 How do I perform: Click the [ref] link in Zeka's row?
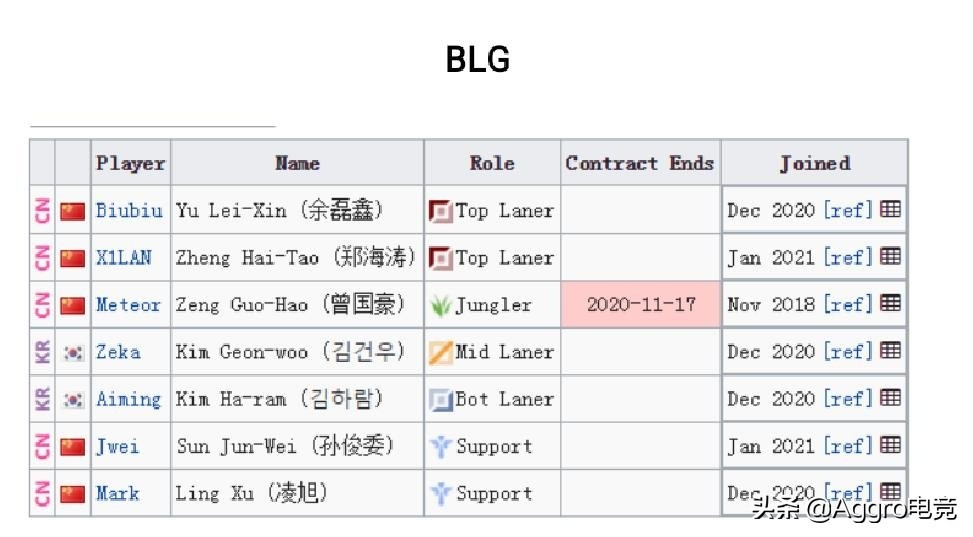(848, 351)
